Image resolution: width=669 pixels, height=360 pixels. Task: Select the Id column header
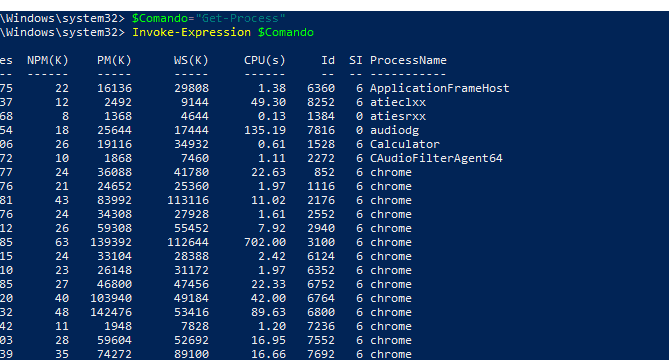pos(328,60)
